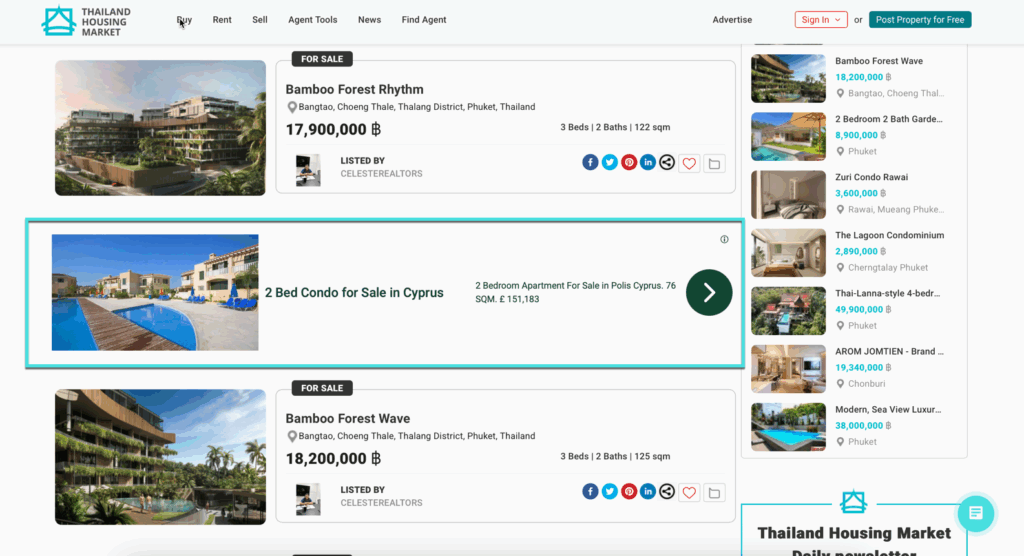Share Bamboo Forest Wave on LinkedIn
Image resolution: width=1024 pixels, height=556 pixels.
click(x=648, y=491)
